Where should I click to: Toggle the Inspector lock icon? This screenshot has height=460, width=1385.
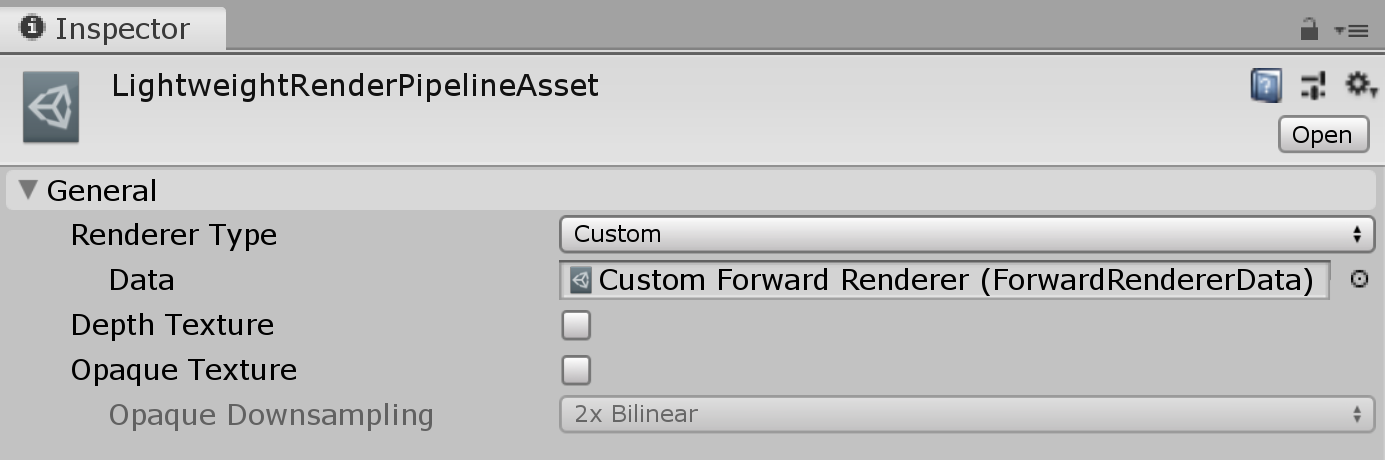[x=1308, y=30]
